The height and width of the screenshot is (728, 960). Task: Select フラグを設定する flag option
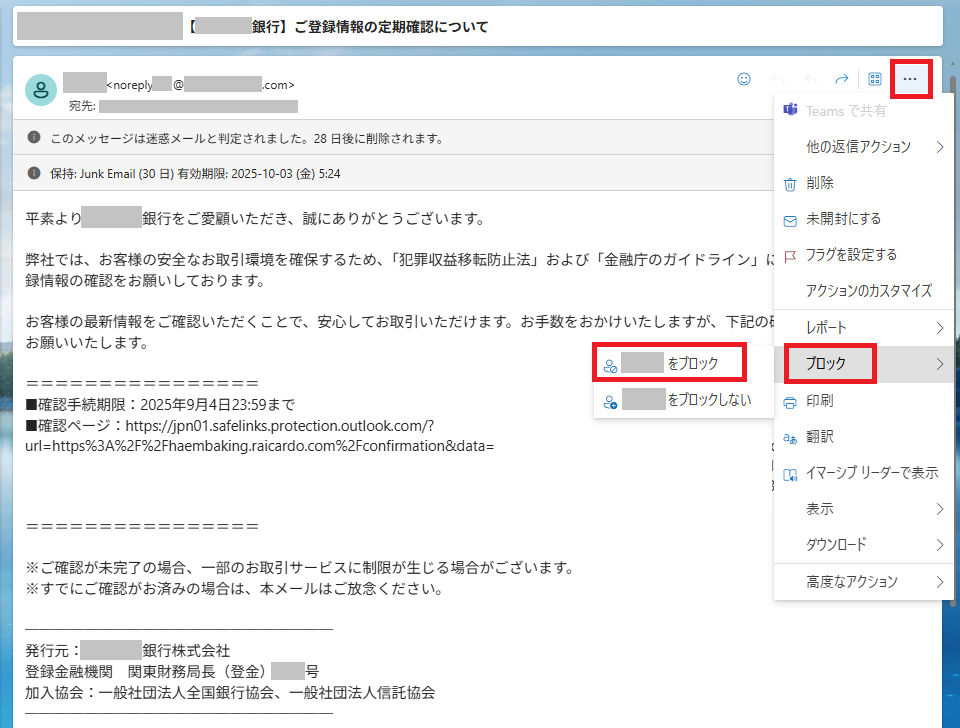point(851,255)
